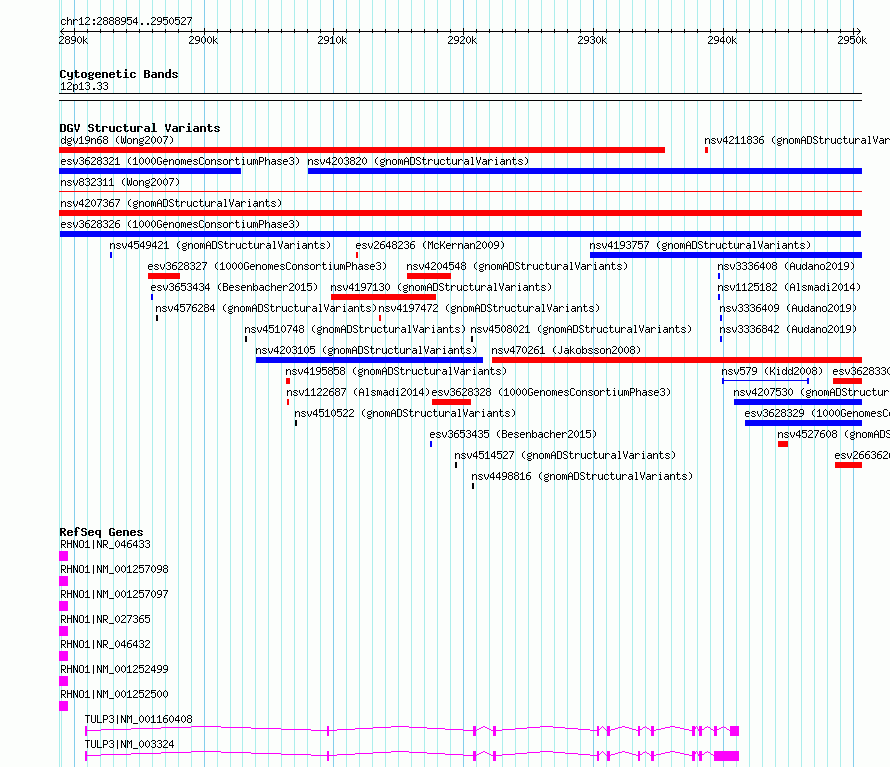Viewport: 890px width, 767px height.
Task: Click the dgv19n68 (Wong2007) variant label
Action: click(117, 140)
